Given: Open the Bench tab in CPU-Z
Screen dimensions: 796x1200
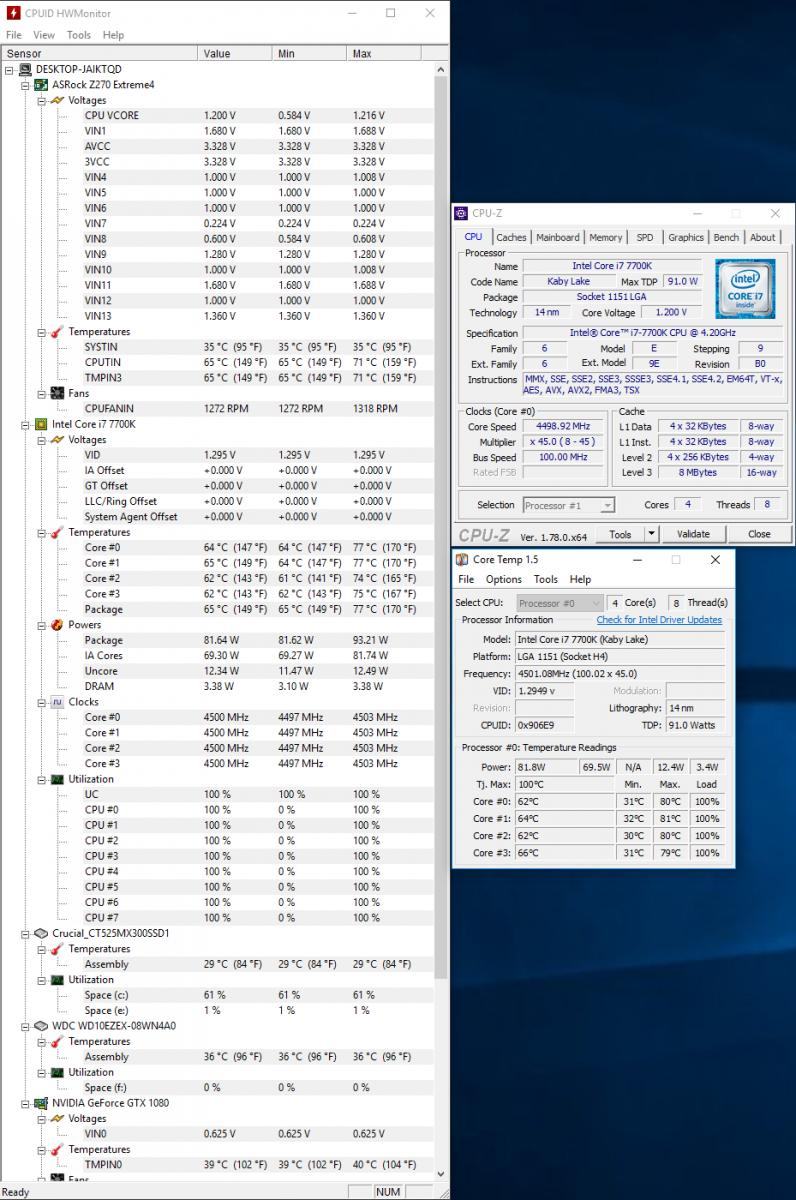Looking at the screenshot, I should (x=727, y=238).
